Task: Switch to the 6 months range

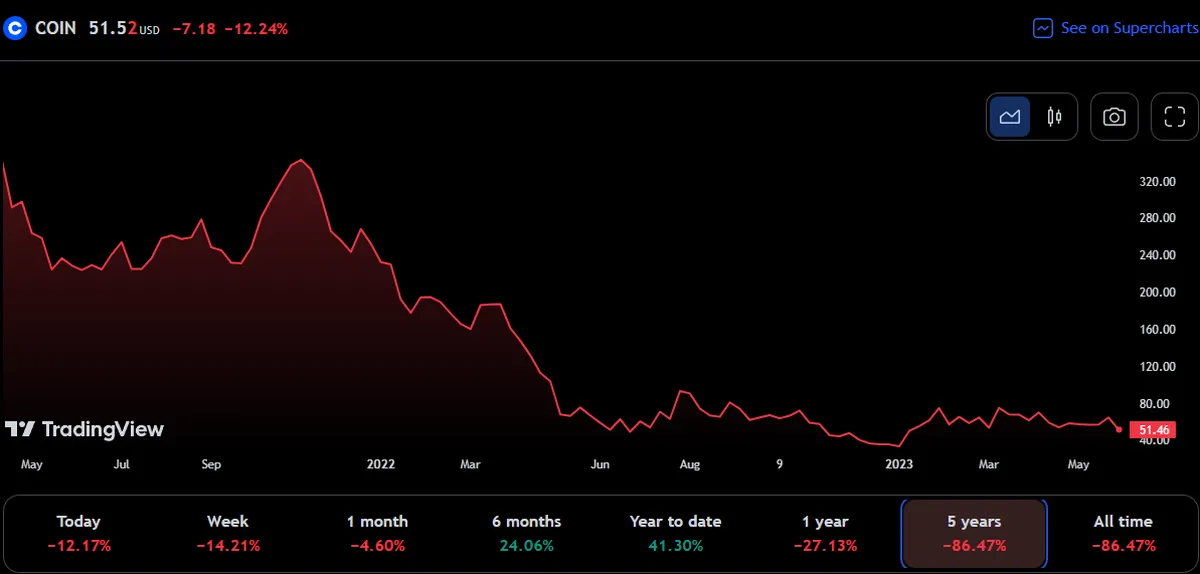Action: coord(526,533)
